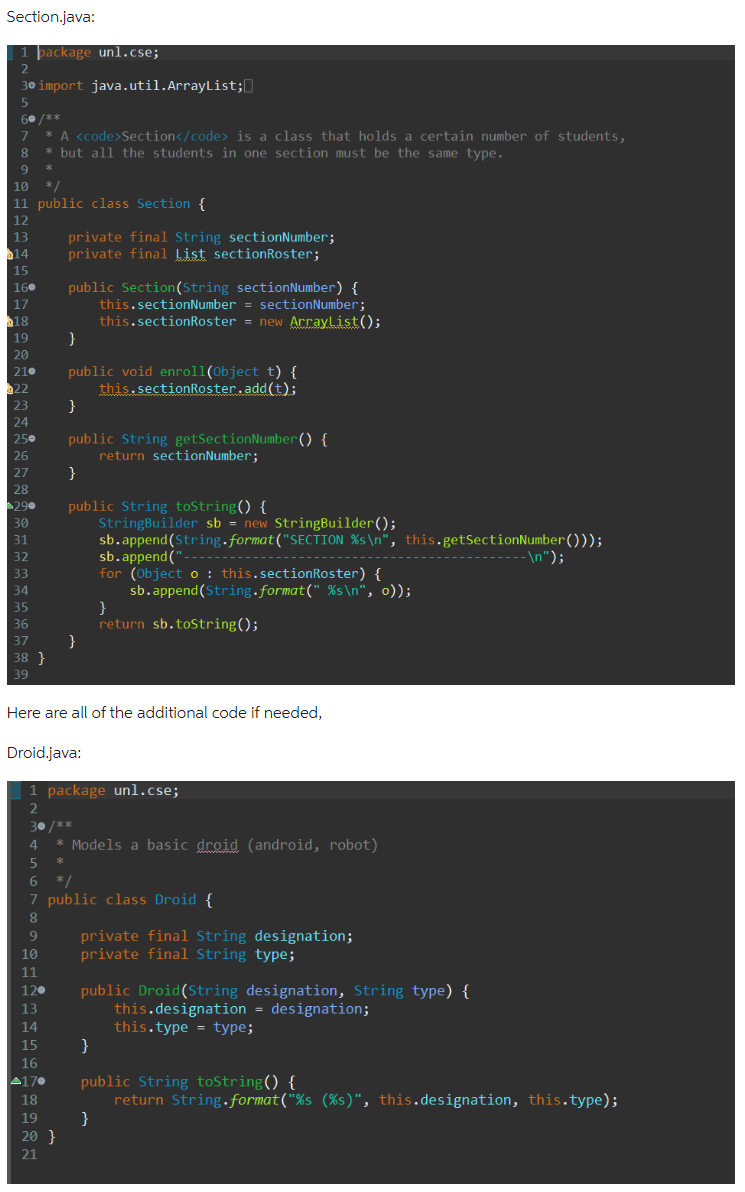Click 'private final String designation;' field line

click(x=217, y=937)
